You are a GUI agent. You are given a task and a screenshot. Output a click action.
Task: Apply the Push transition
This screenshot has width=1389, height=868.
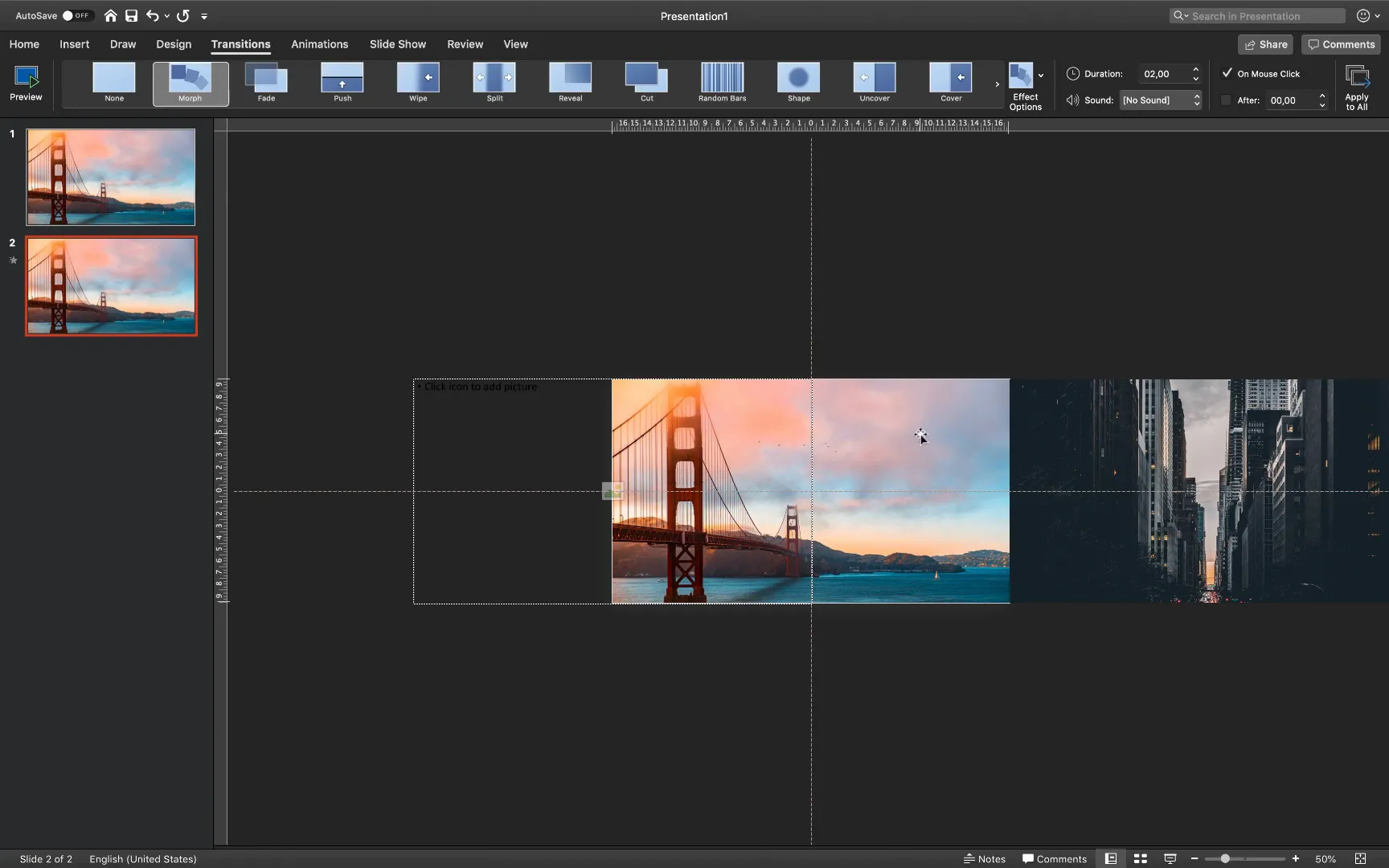coord(342,84)
